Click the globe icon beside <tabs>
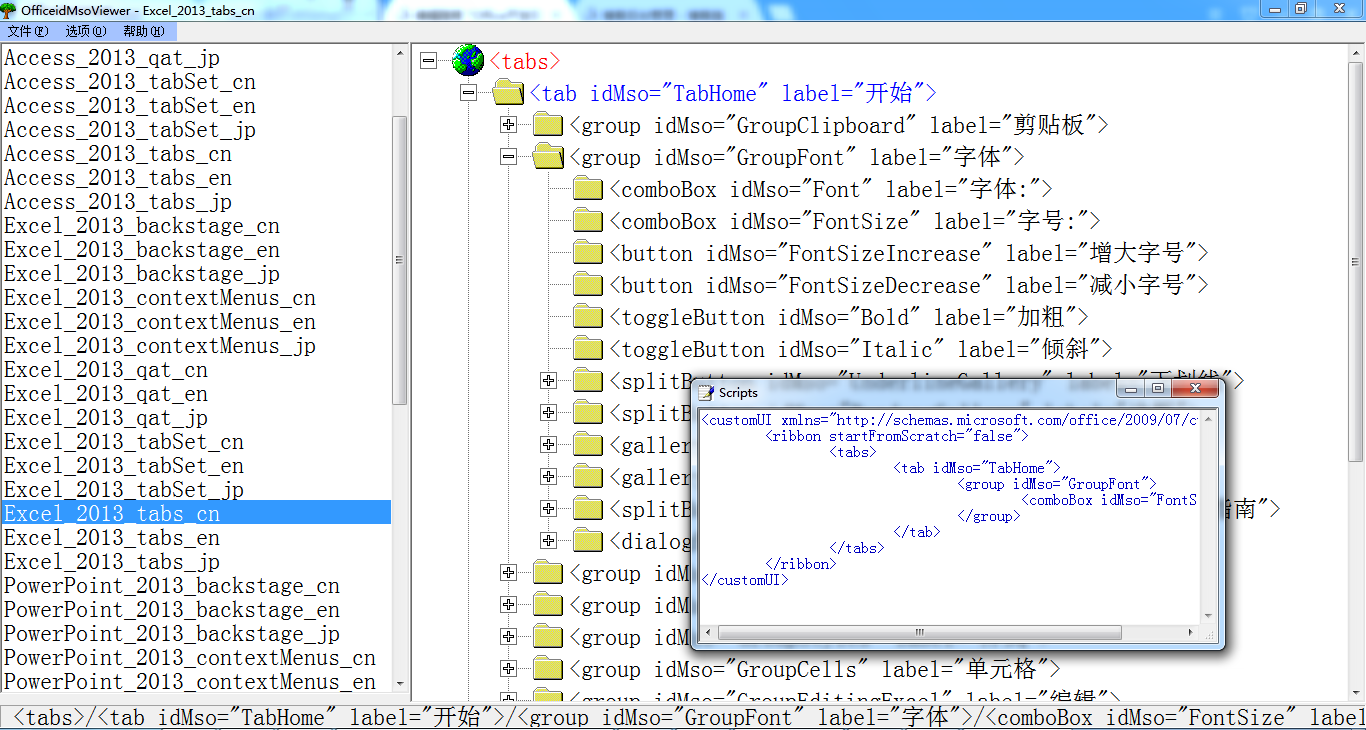The image size is (1366, 730). click(468, 60)
